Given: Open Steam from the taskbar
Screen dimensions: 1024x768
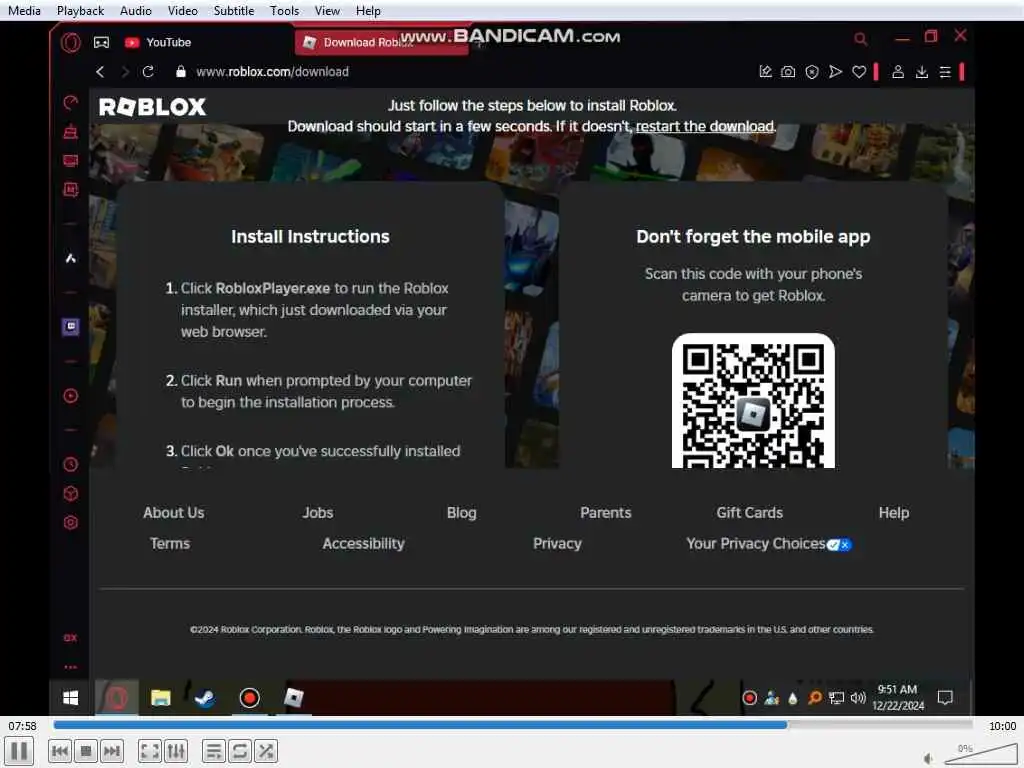Looking at the screenshot, I should pos(205,697).
